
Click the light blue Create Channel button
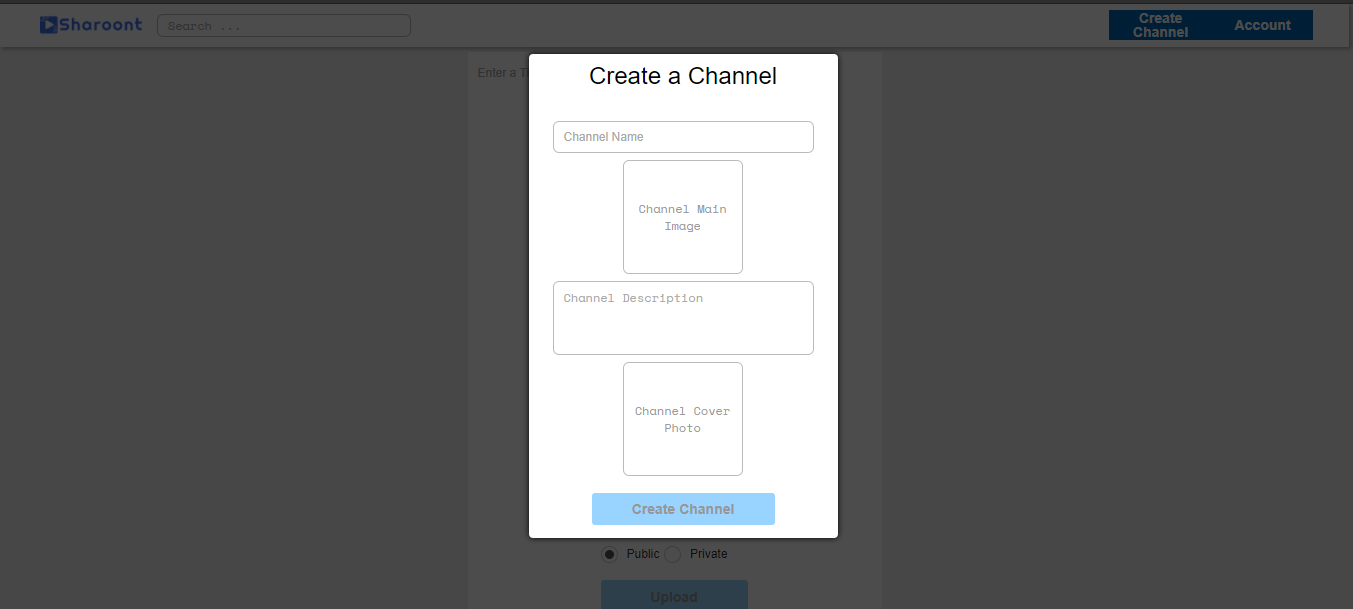[x=683, y=509]
